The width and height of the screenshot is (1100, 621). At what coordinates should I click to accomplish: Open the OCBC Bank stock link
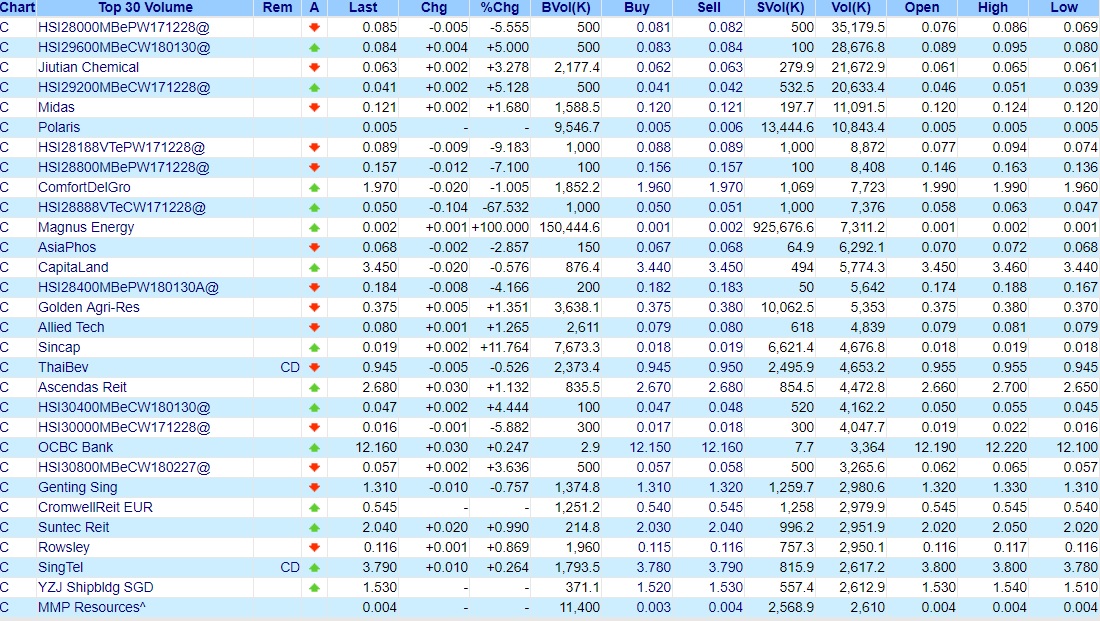pyautogui.click(x=75, y=447)
